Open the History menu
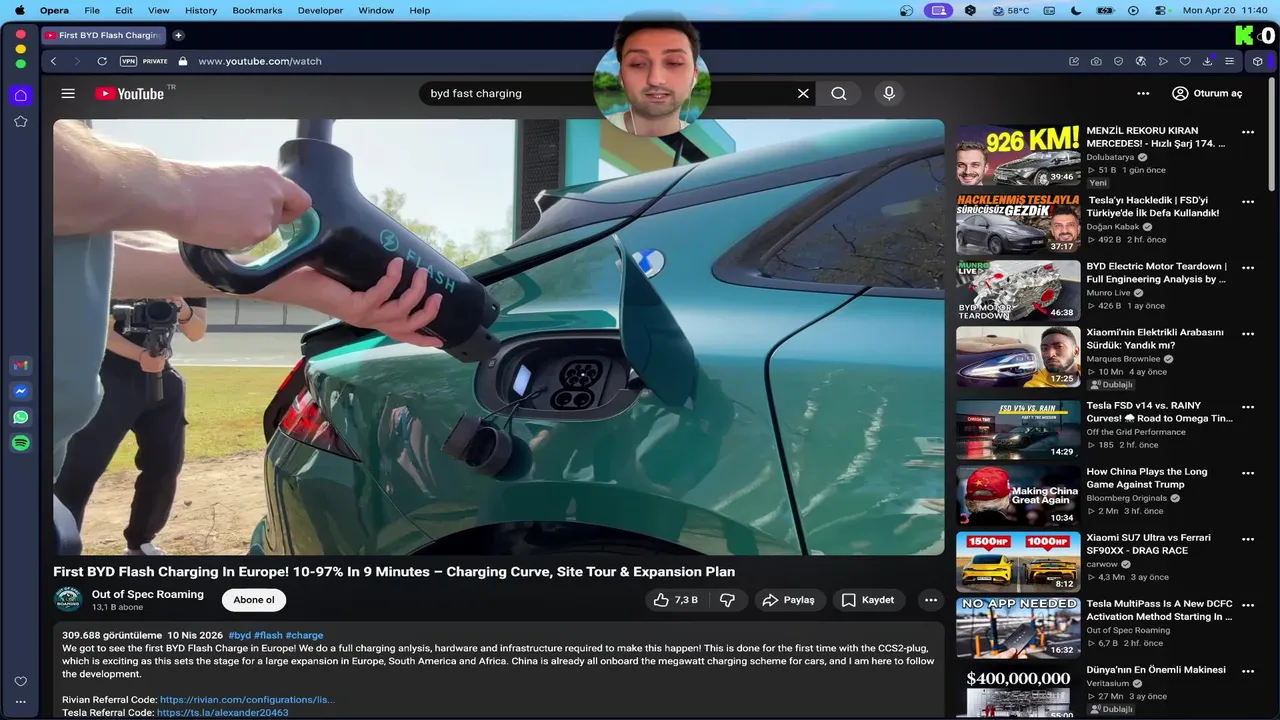This screenshot has height=720, width=1280. click(x=201, y=10)
